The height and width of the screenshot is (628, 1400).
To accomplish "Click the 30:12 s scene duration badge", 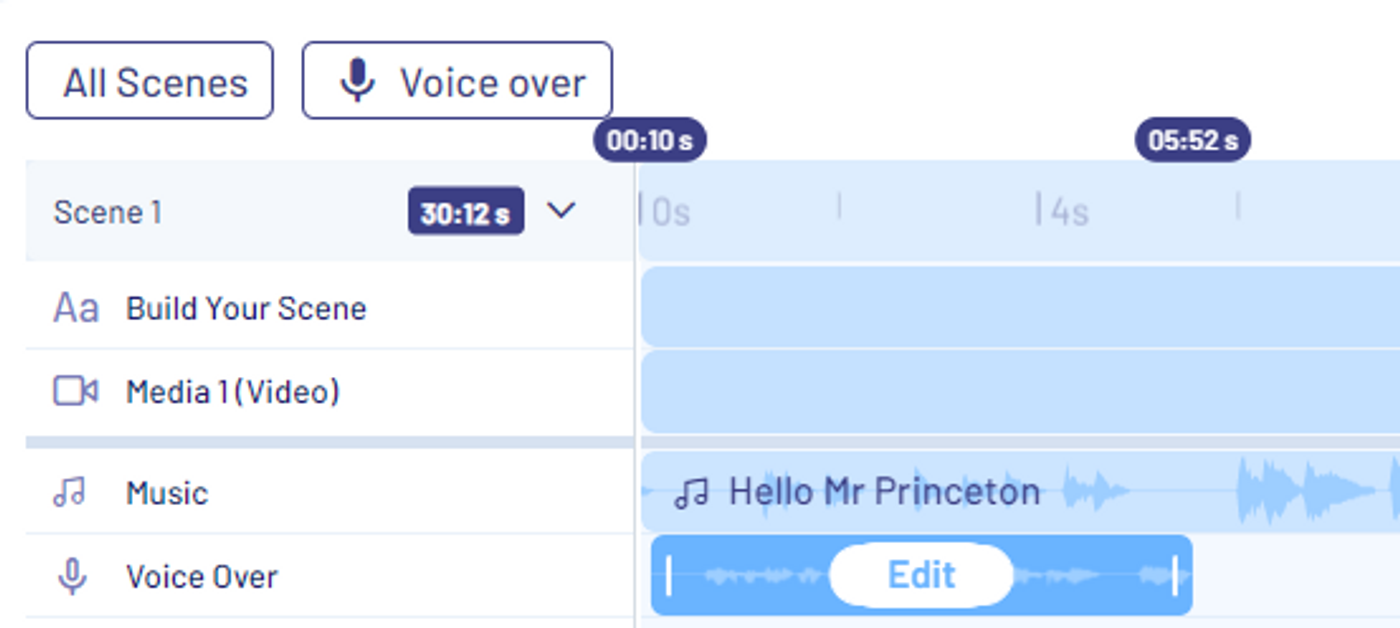I will point(466,211).
